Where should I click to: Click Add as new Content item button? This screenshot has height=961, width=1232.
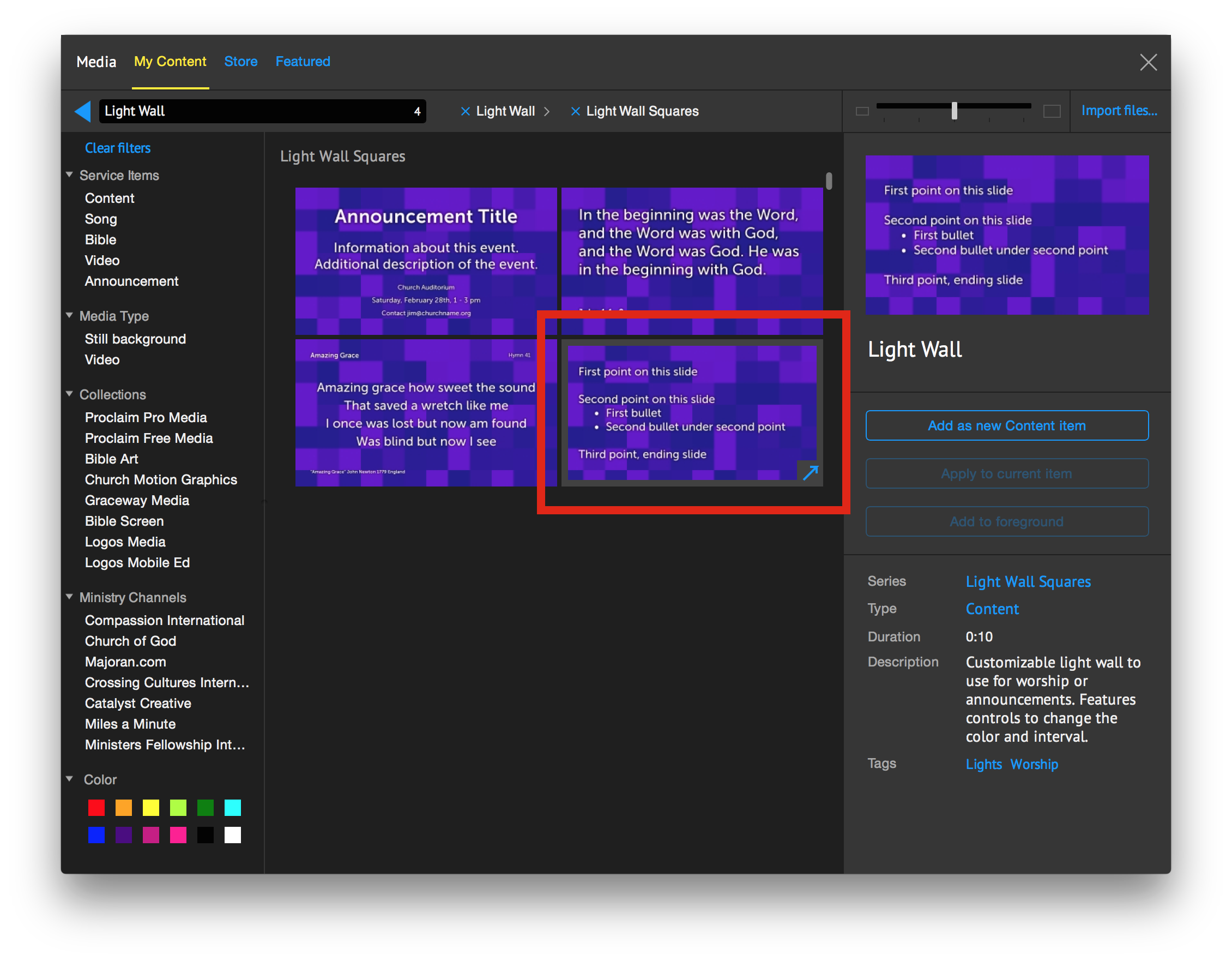[1006, 425]
